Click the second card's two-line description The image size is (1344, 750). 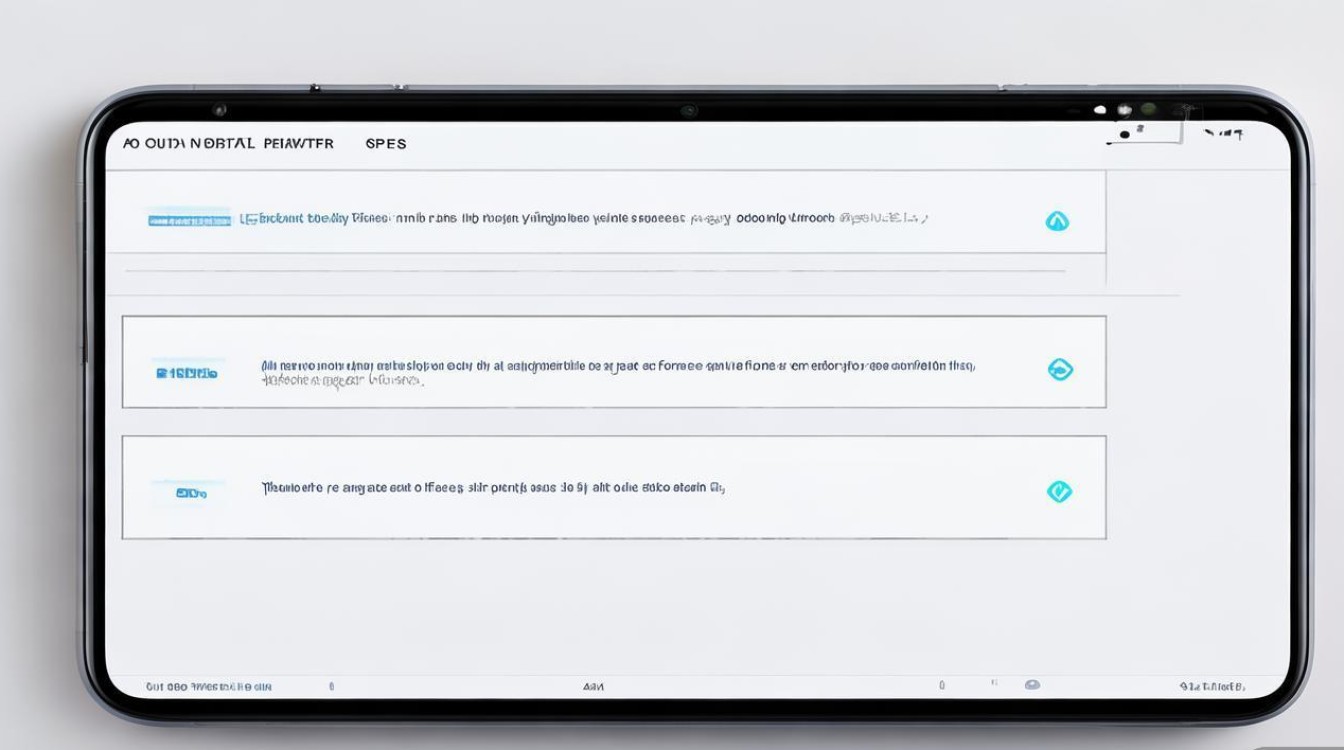pos(617,373)
